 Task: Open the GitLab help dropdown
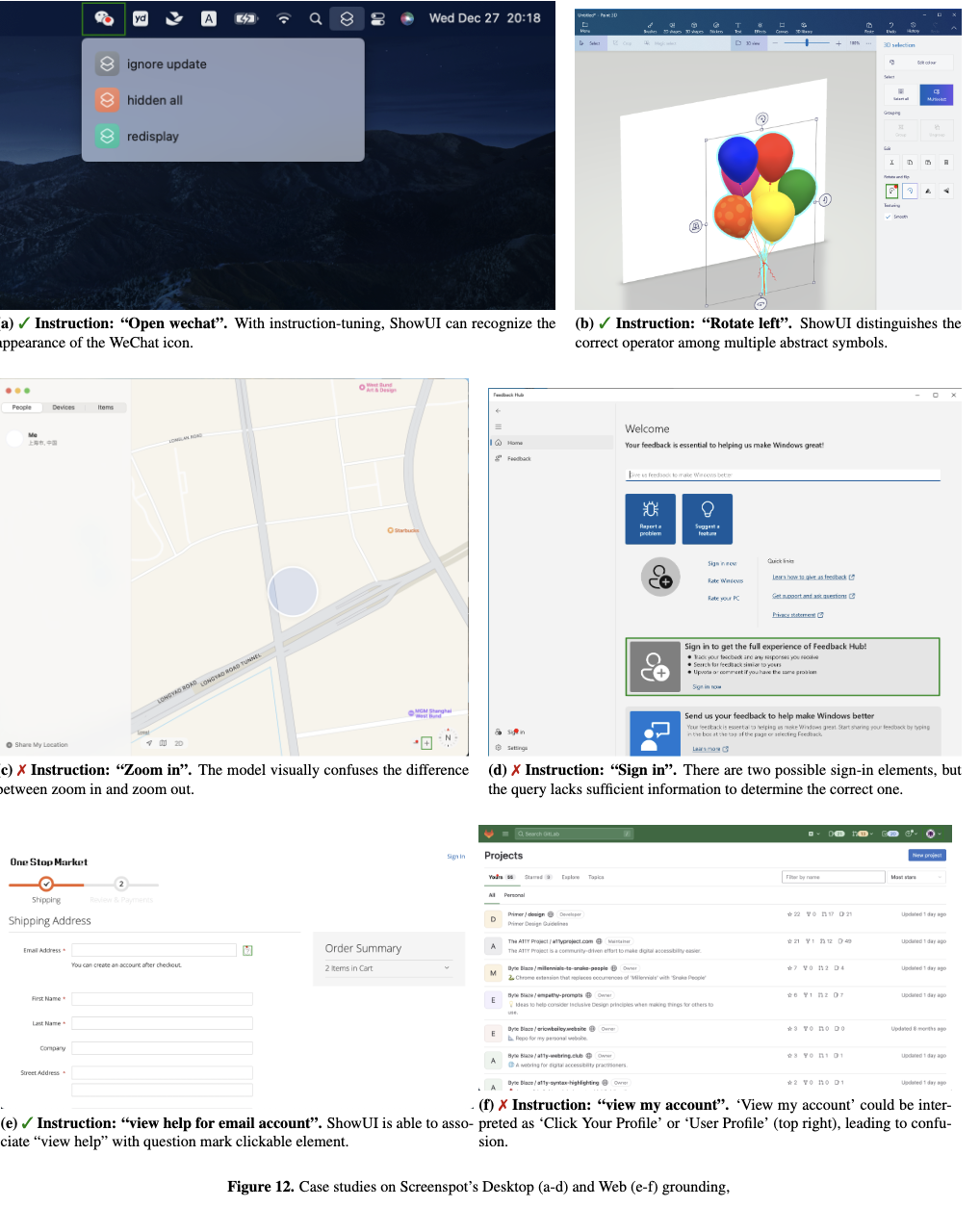point(911,834)
